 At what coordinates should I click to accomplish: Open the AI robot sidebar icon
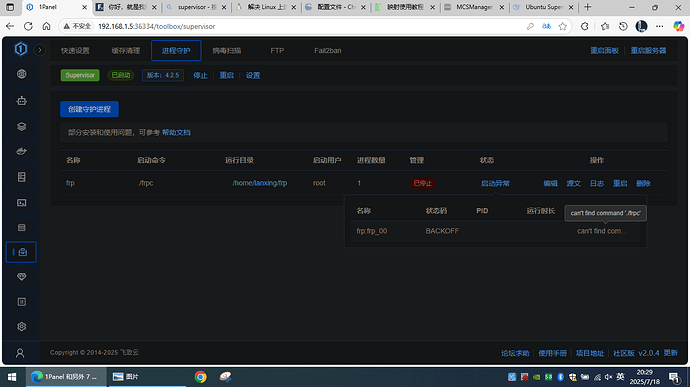[21, 101]
